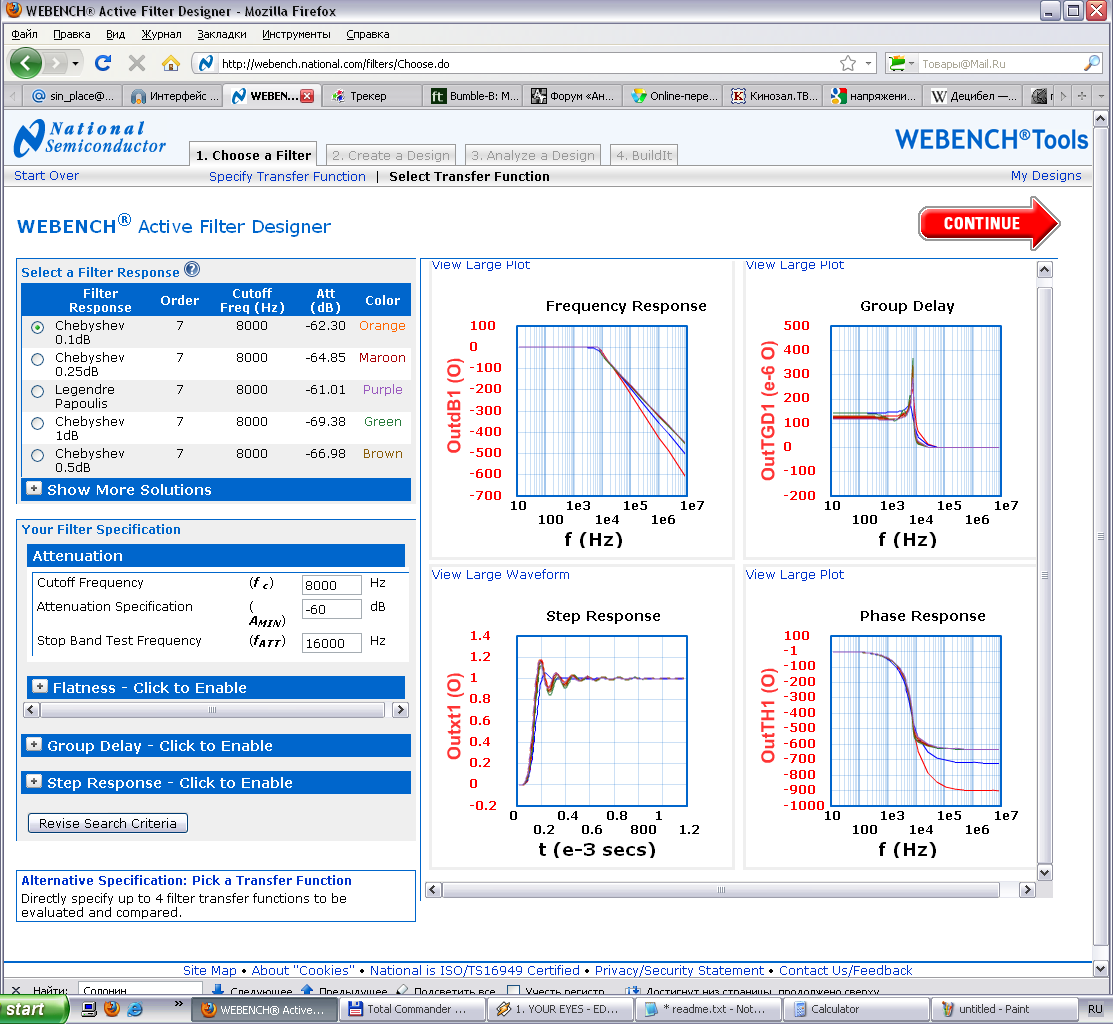
Task: Open the address bar history dropdown
Action: [x=868, y=63]
